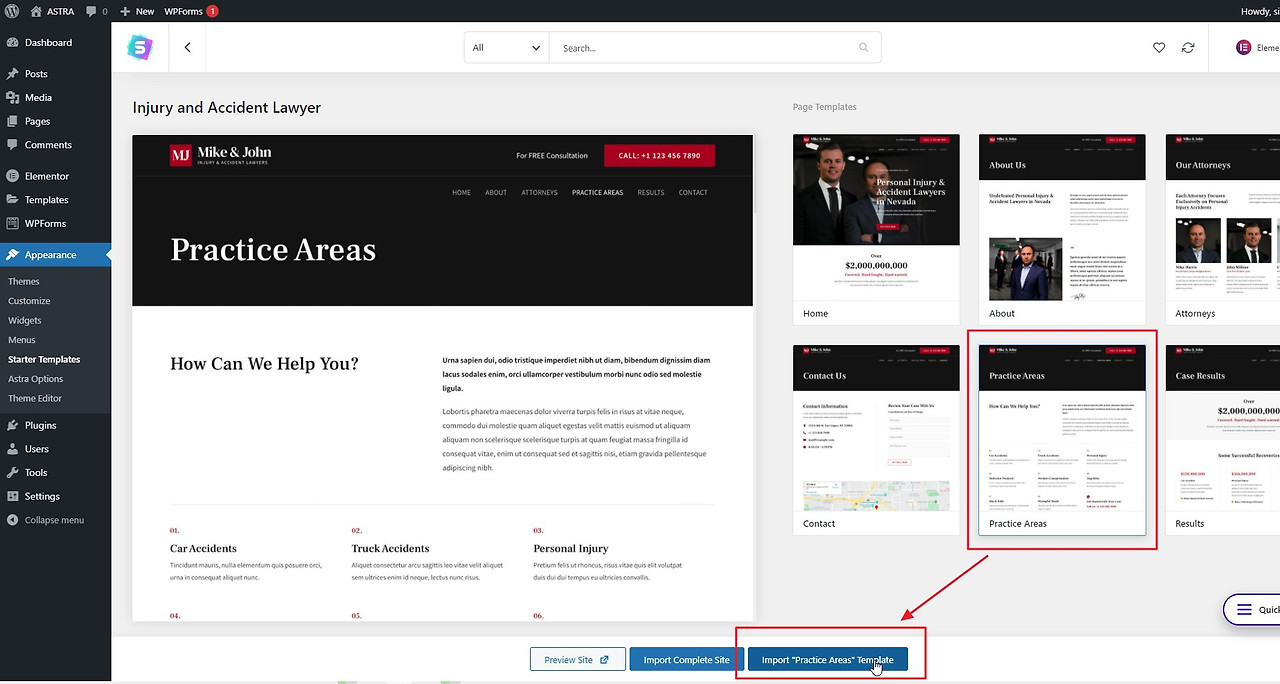Click the Media icon in sidebar
The height and width of the screenshot is (684, 1280).
click(13, 97)
